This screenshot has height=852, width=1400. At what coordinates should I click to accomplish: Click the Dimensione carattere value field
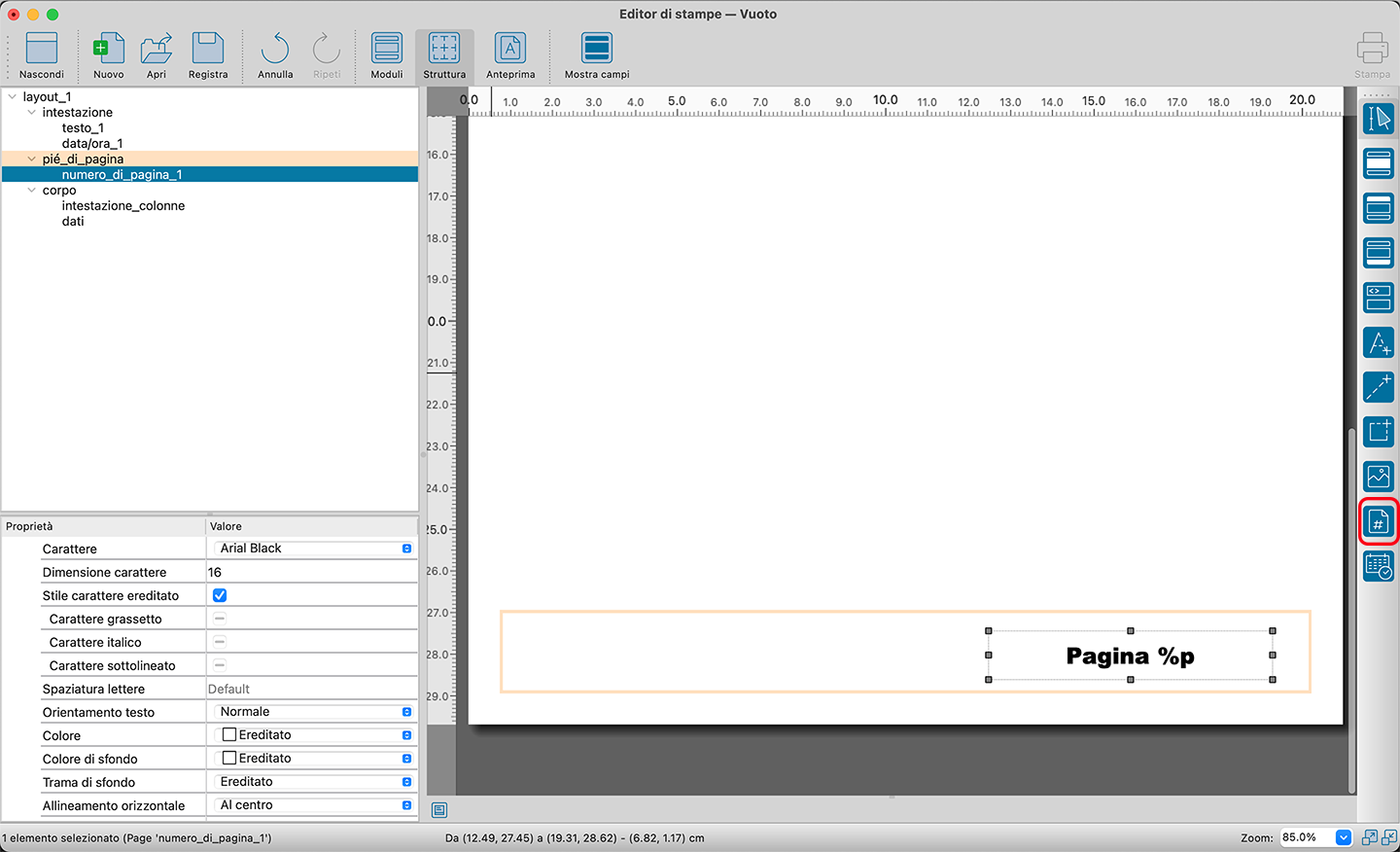[x=311, y=572]
